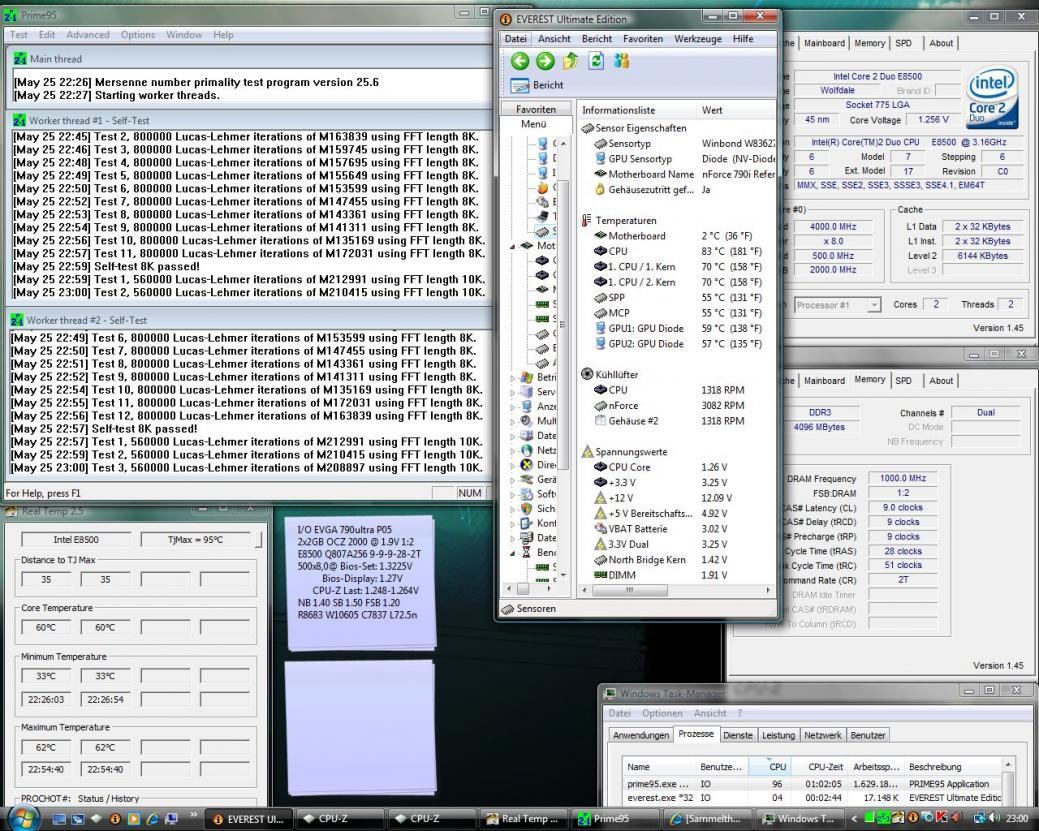Click the Main thread title in Prime95
Image resolution: width=1039 pixels, height=831 pixels.
coord(56,59)
